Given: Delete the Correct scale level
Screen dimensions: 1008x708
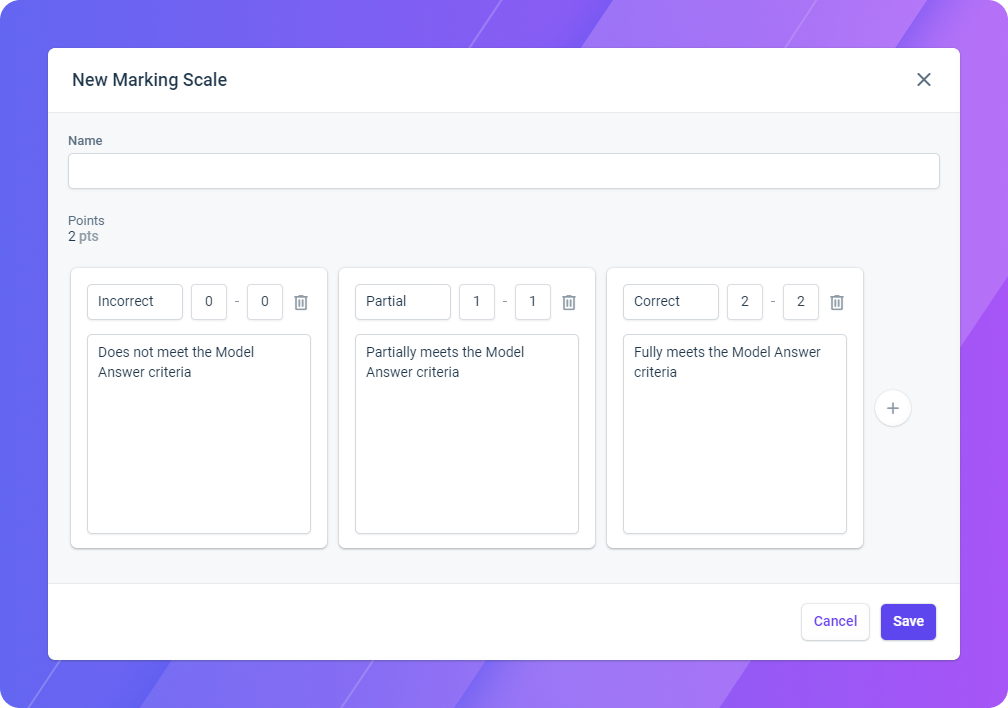Looking at the screenshot, I should [x=837, y=302].
